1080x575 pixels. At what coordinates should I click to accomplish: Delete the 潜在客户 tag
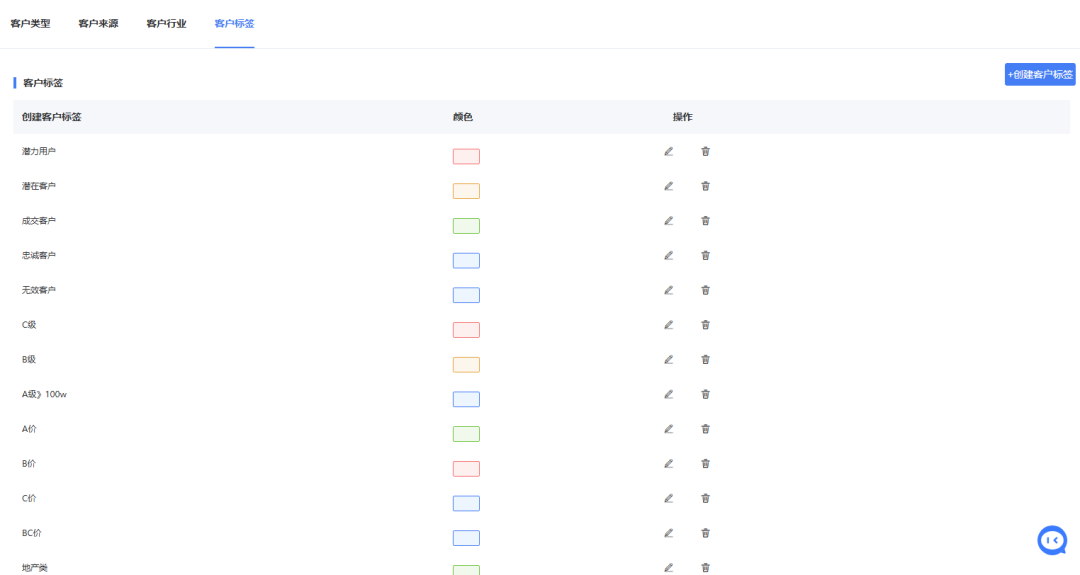coord(705,186)
